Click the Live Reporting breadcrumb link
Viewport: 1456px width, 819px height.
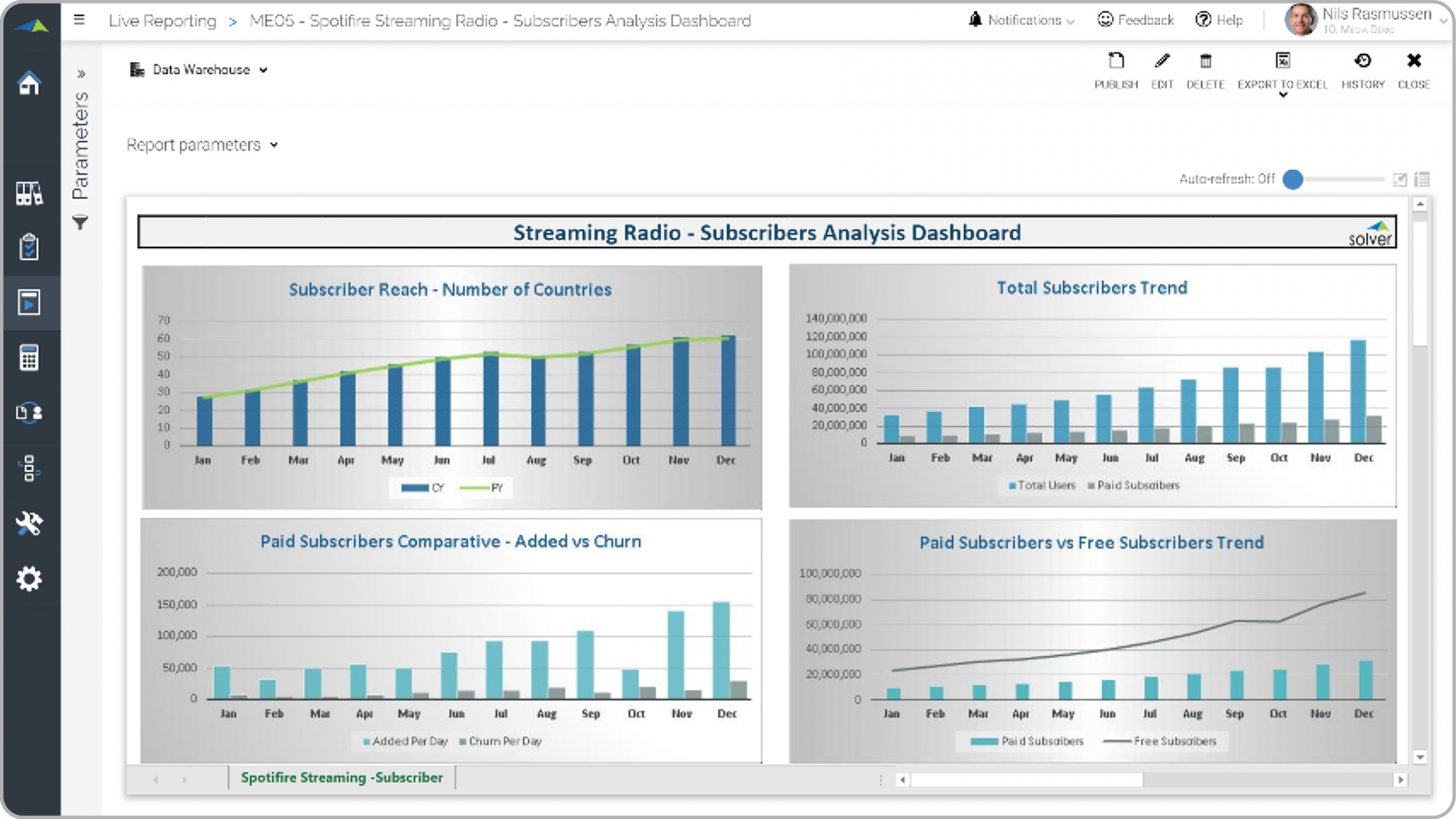click(x=163, y=21)
